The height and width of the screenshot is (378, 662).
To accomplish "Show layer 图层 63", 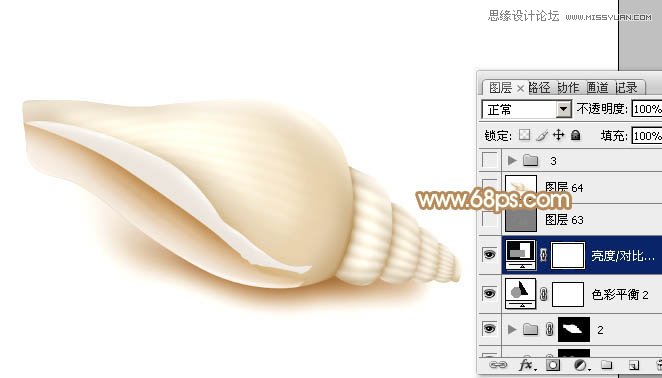I will coord(490,219).
